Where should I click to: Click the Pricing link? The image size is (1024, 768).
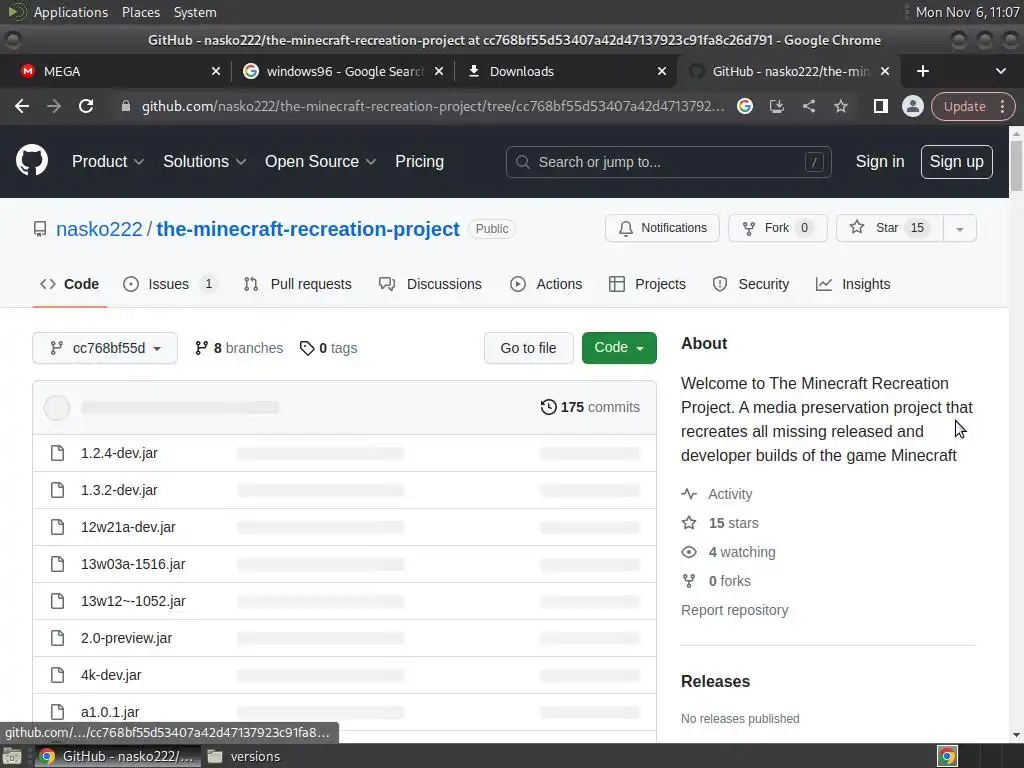tap(419, 161)
